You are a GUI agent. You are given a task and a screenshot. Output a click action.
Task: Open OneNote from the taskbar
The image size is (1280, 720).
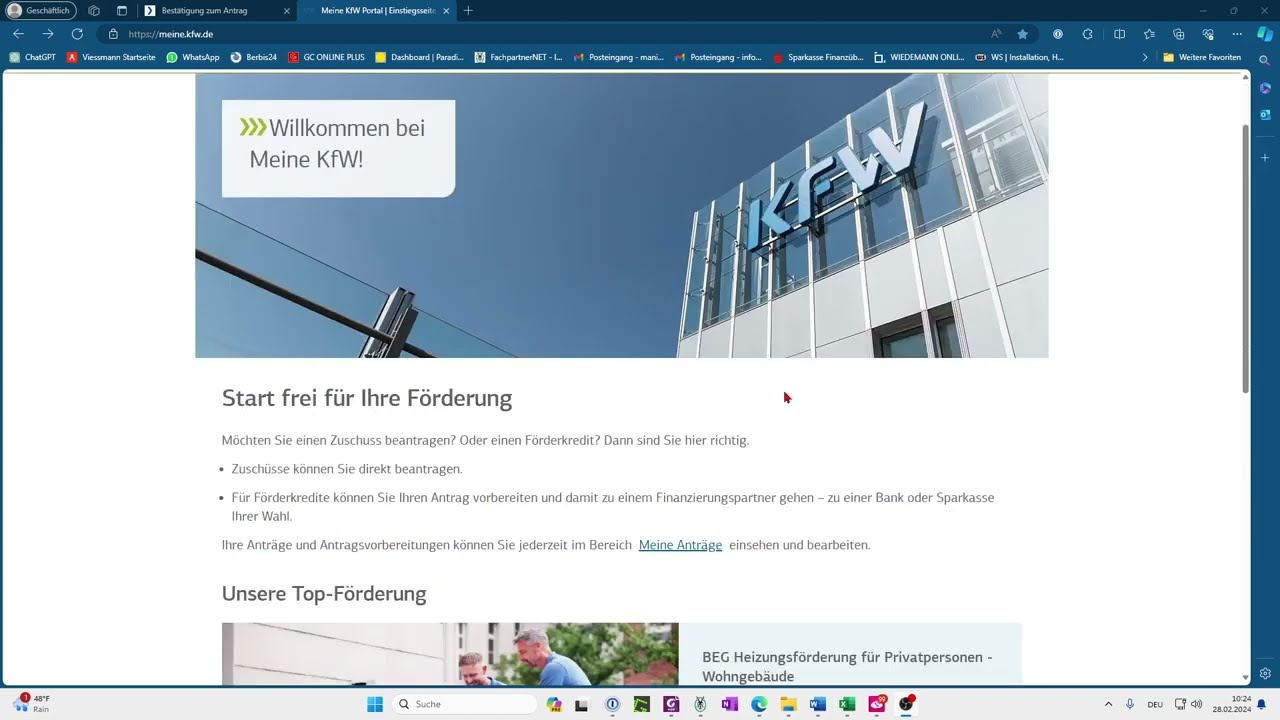tap(730, 704)
